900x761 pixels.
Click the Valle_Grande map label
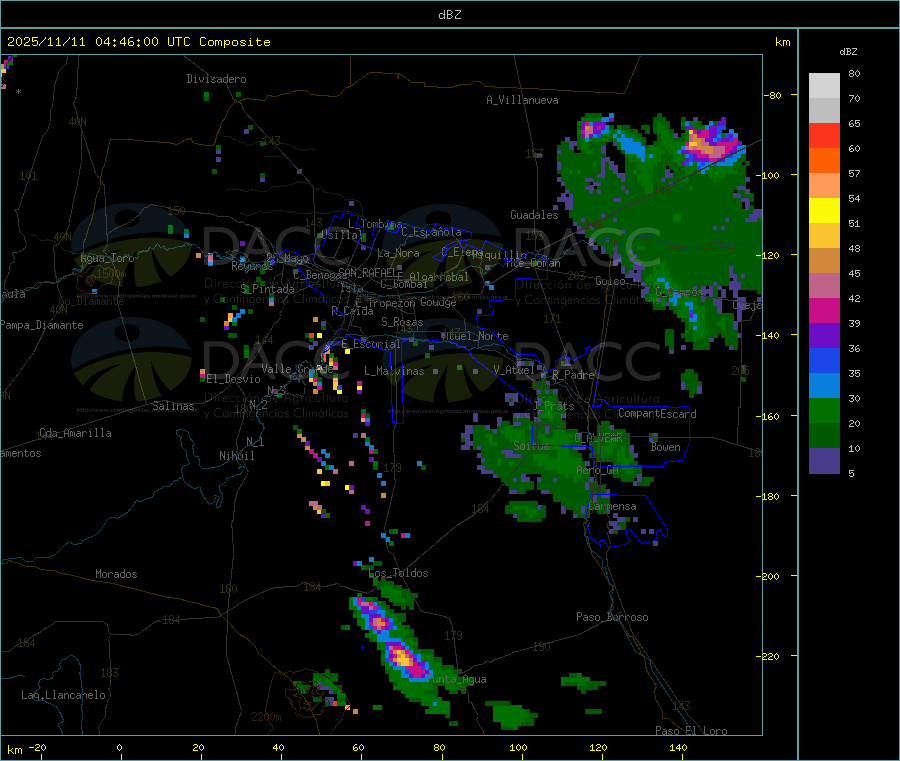click(297, 369)
